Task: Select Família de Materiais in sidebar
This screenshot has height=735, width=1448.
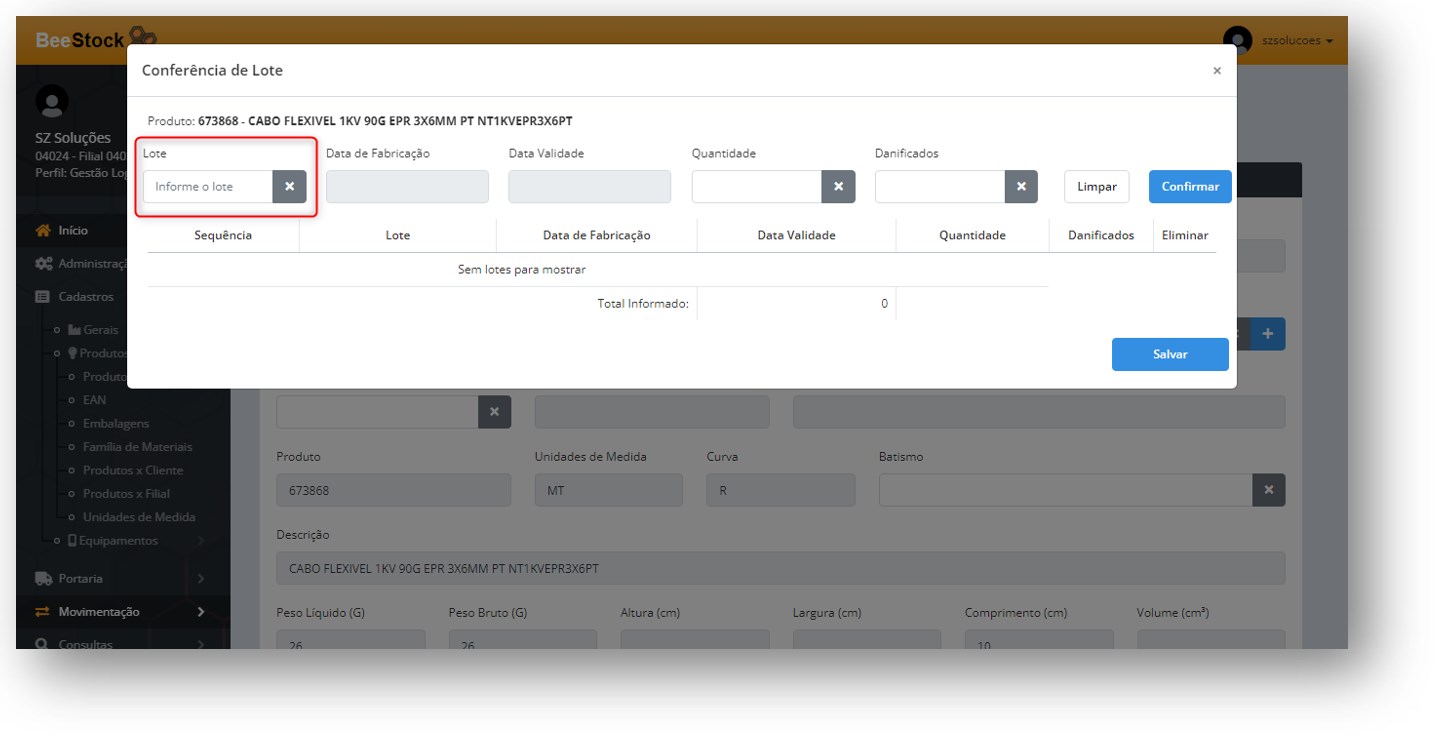Action: [137, 447]
